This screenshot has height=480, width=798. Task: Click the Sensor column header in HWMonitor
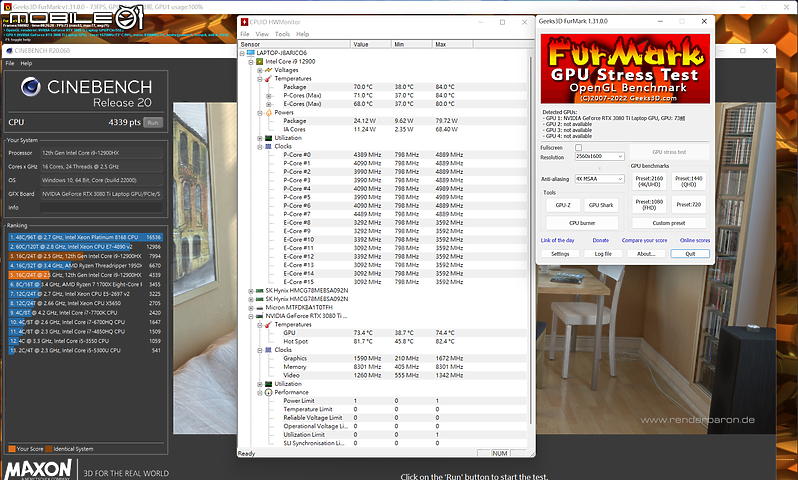point(294,44)
